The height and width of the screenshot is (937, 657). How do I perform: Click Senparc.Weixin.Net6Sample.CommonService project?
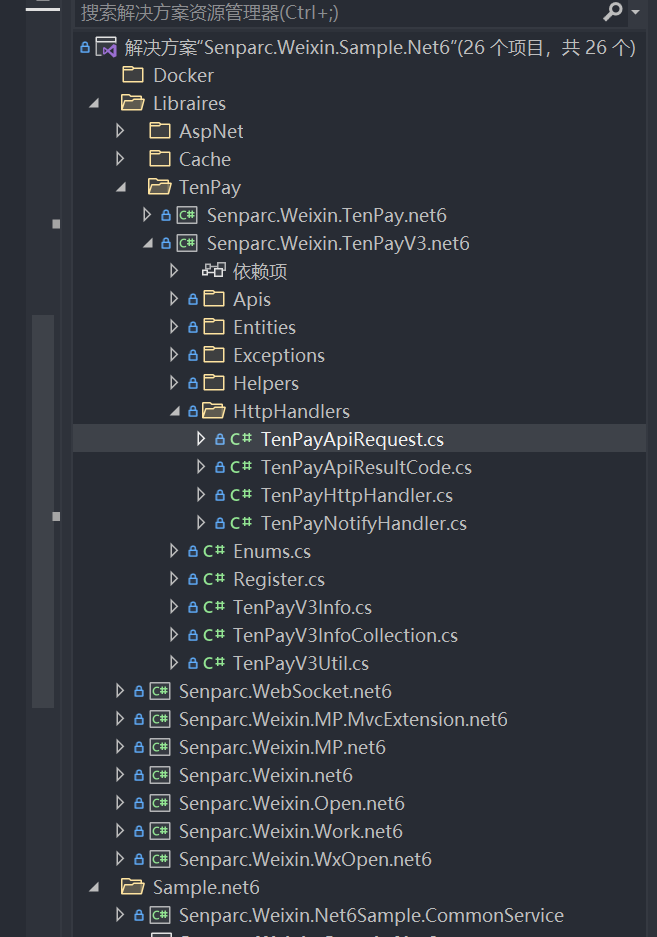click(x=369, y=914)
